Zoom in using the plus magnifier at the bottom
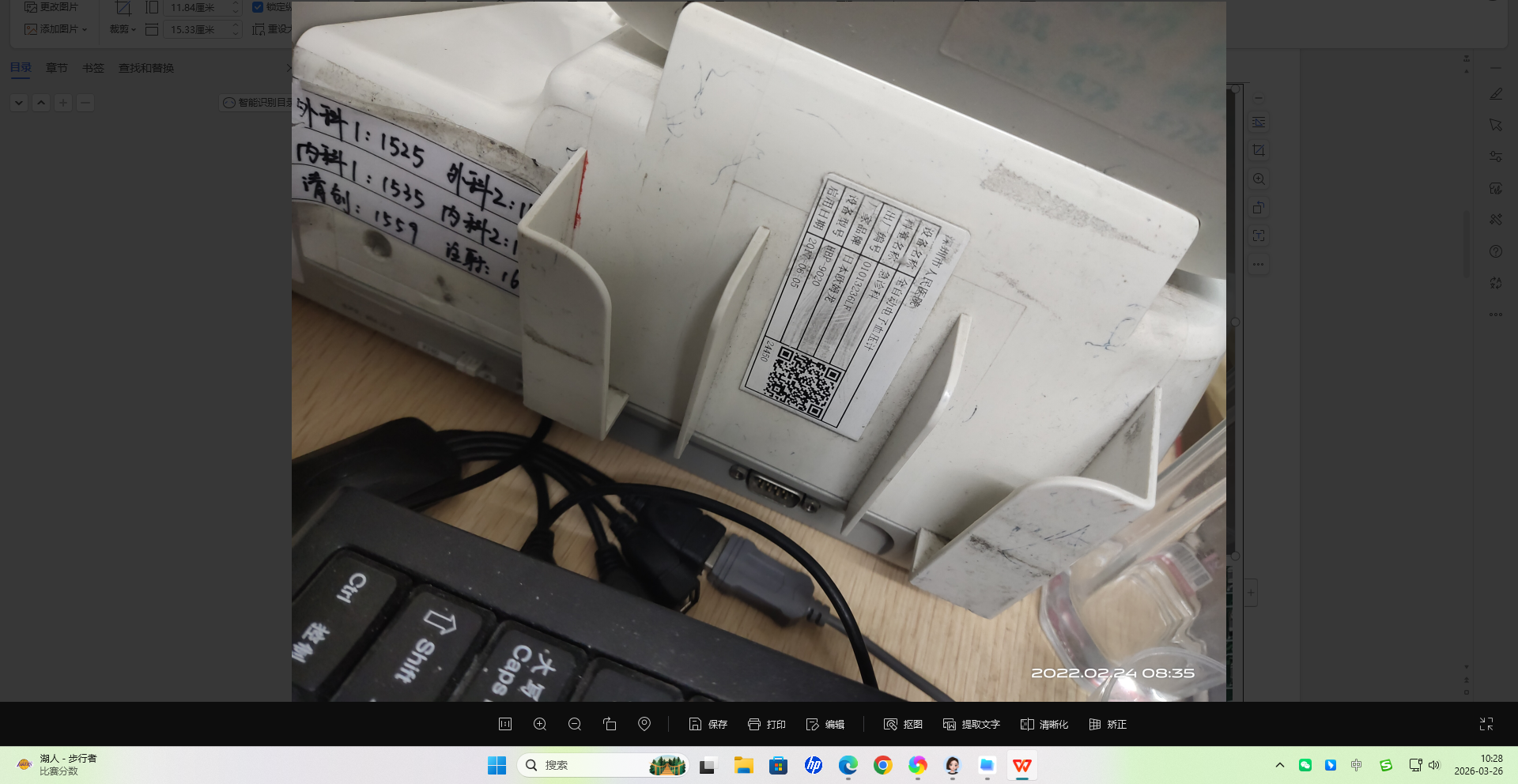 click(540, 724)
